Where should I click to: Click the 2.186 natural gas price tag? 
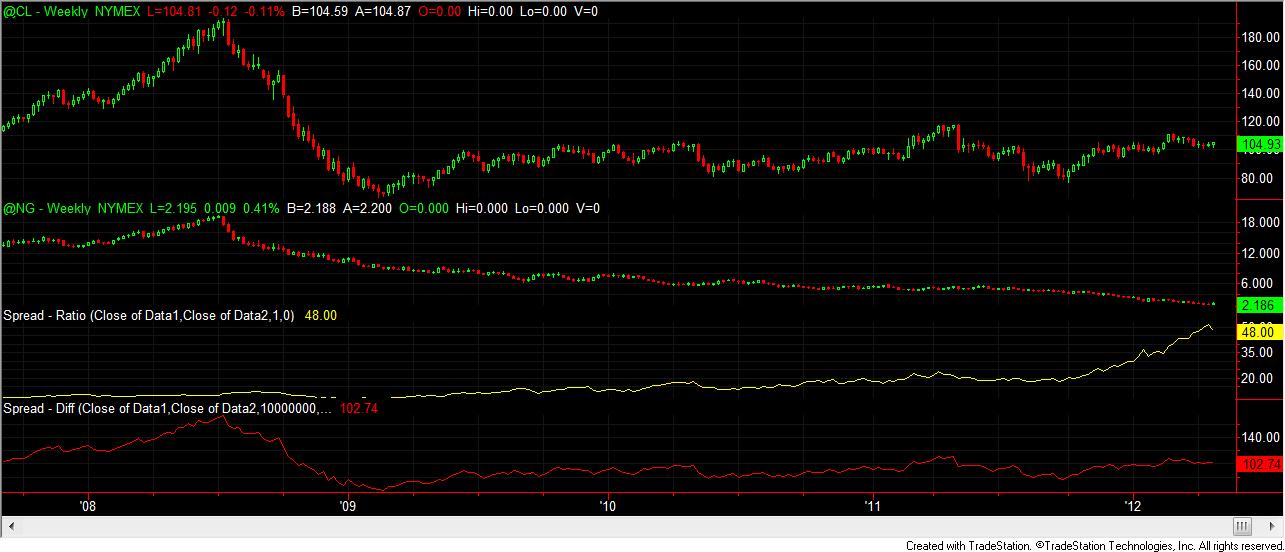(x=1259, y=303)
